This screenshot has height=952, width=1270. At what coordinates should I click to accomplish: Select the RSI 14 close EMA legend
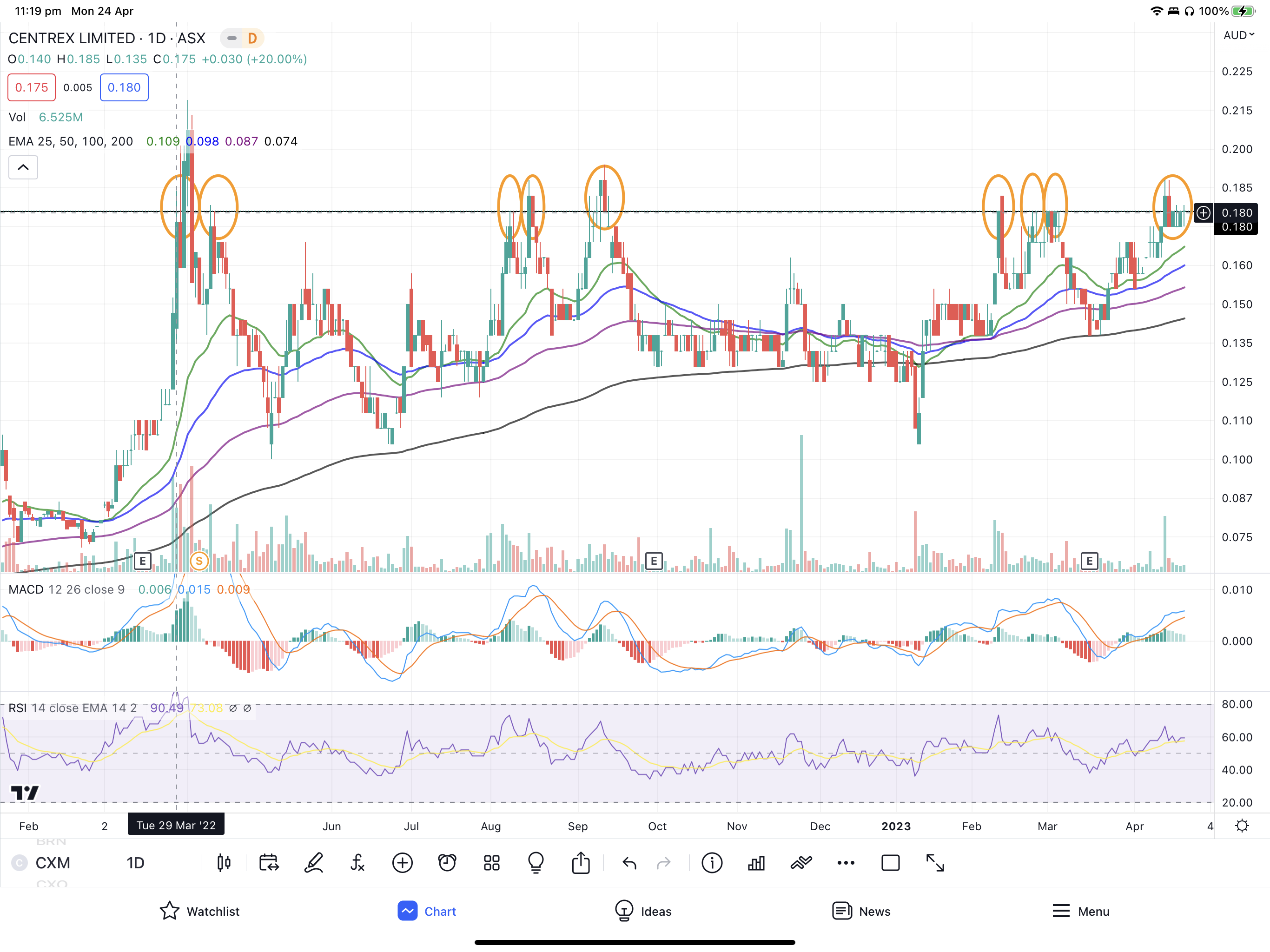pos(73,708)
